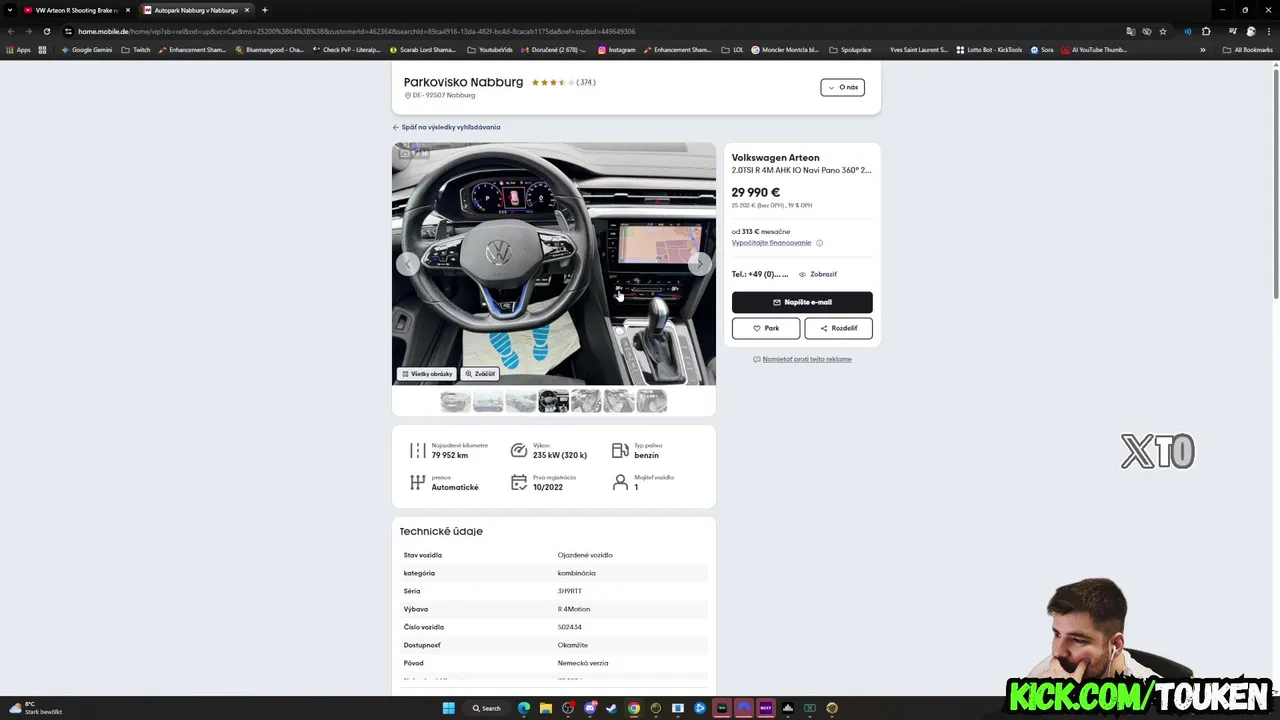Show next photo with right gallery arrow

700,264
